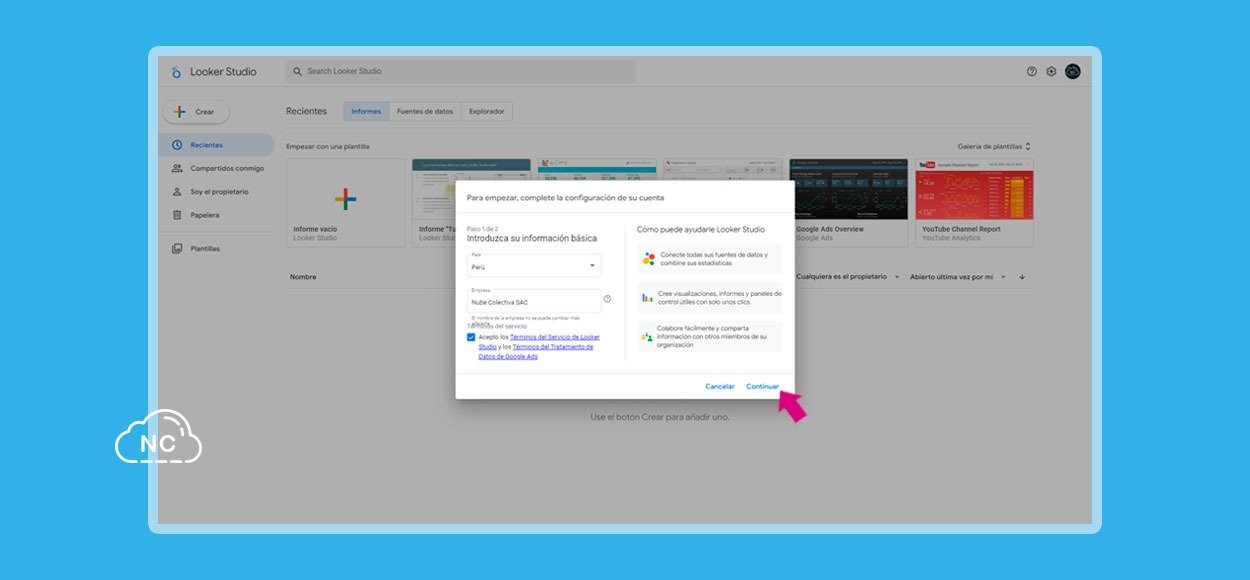Switch to the Fuentes de datos tab
The image size is (1250, 580).
[x=425, y=111]
